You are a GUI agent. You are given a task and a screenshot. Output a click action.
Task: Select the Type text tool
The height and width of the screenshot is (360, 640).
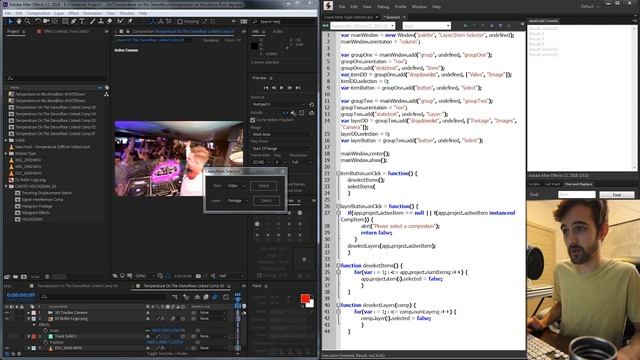(82, 21)
